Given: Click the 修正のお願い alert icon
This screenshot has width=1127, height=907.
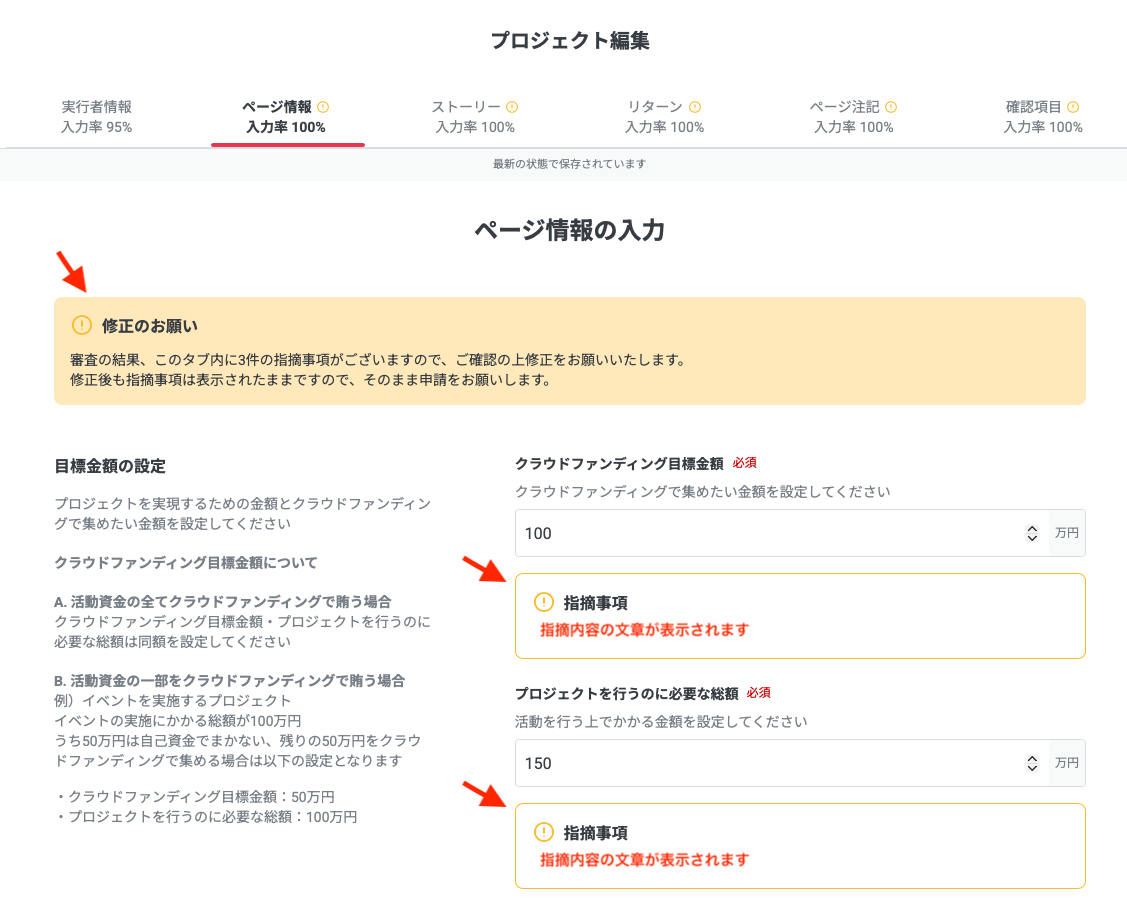Looking at the screenshot, I should (82, 325).
